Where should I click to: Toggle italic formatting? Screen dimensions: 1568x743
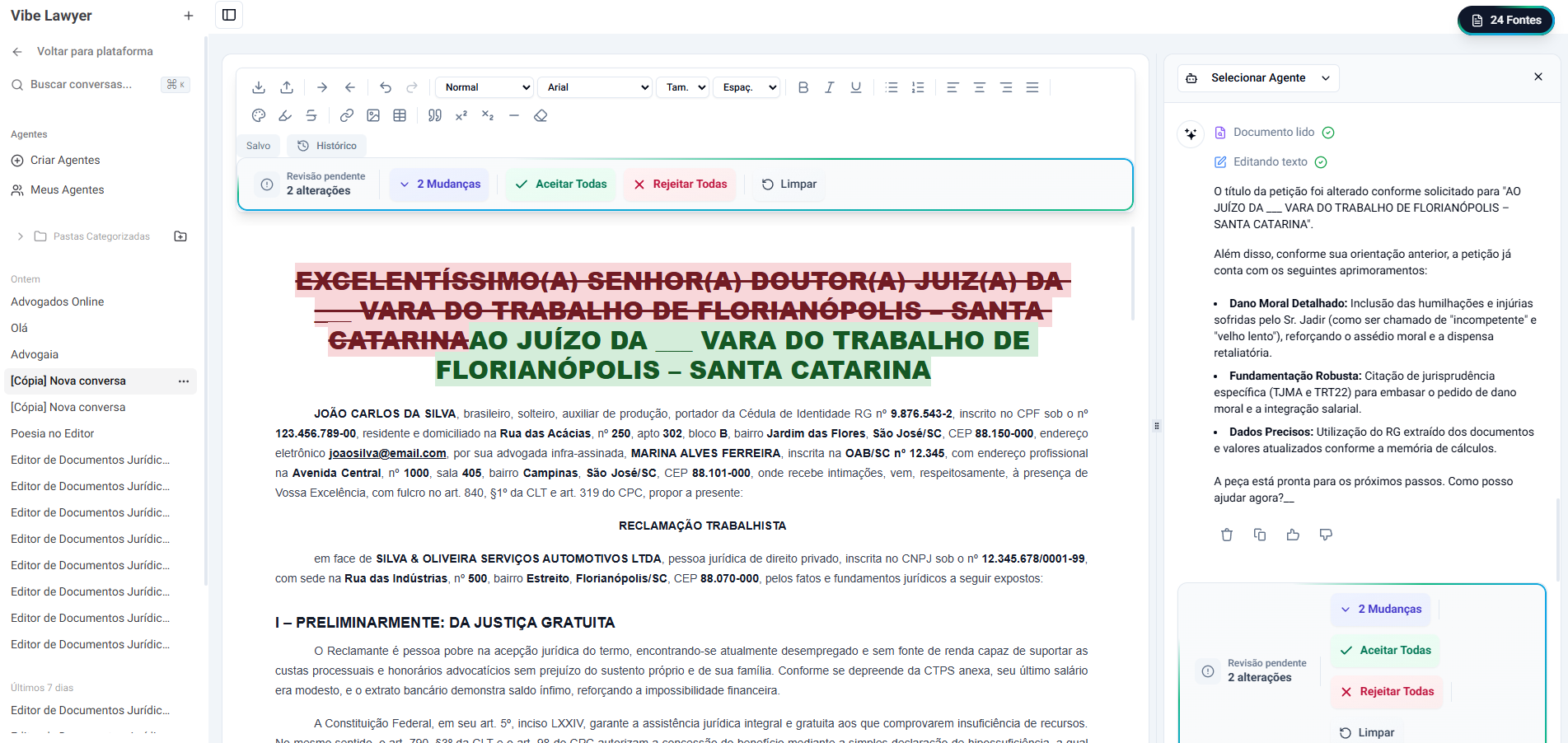830,87
